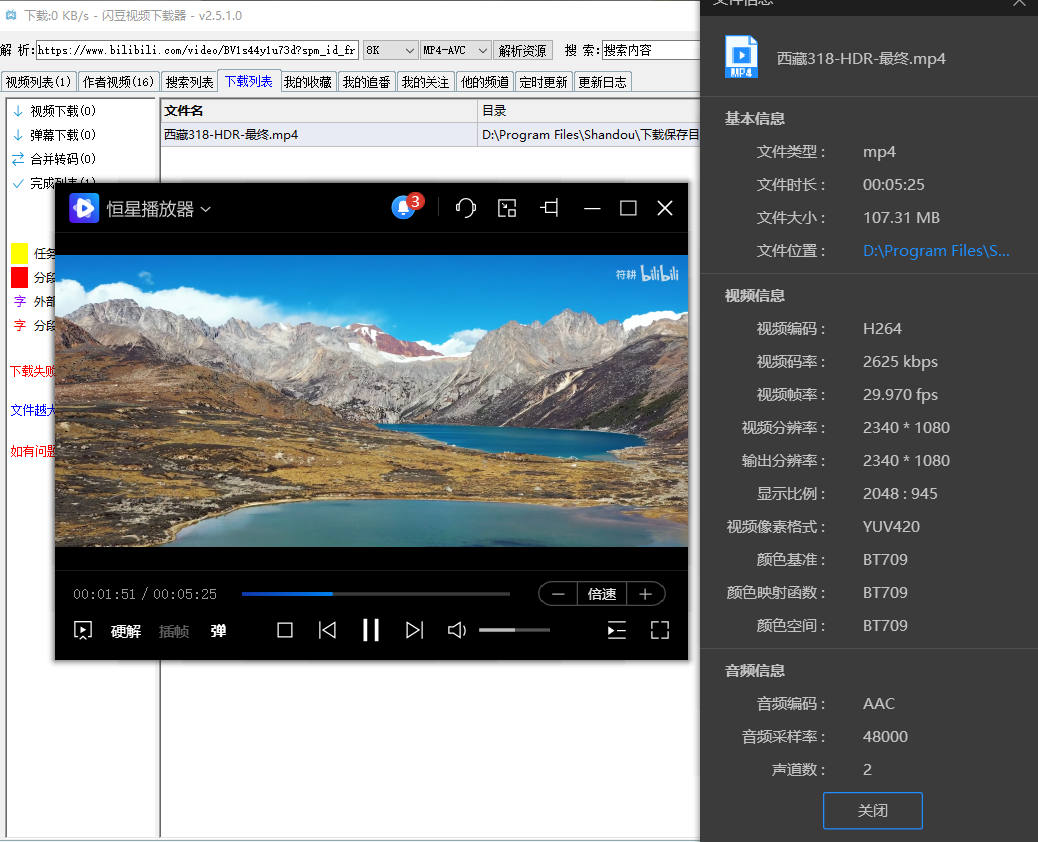Skip to the previous video track
This screenshot has height=842, width=1038.
click(x=327, y=630)
